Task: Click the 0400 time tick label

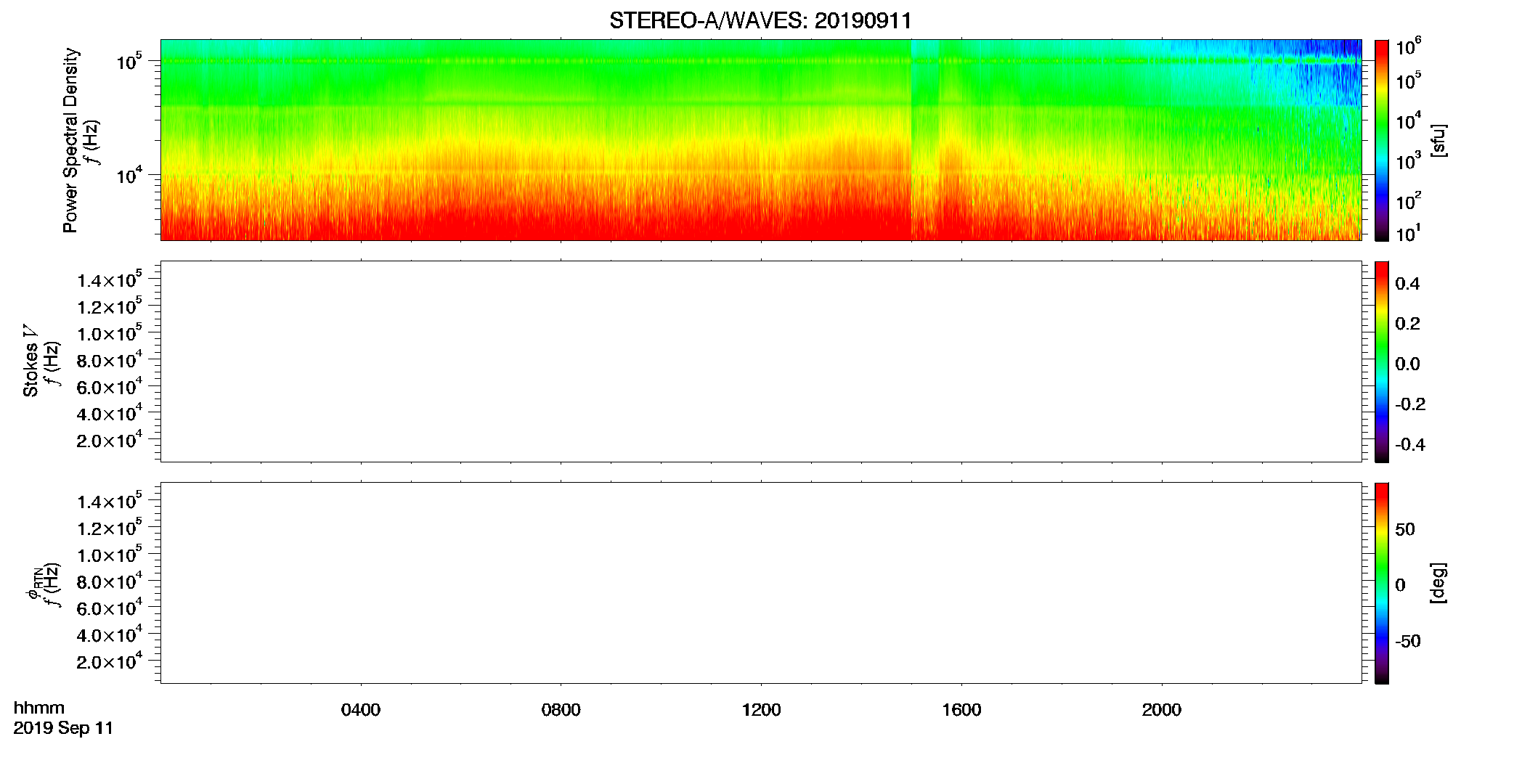Action: (x=361, y=710)
